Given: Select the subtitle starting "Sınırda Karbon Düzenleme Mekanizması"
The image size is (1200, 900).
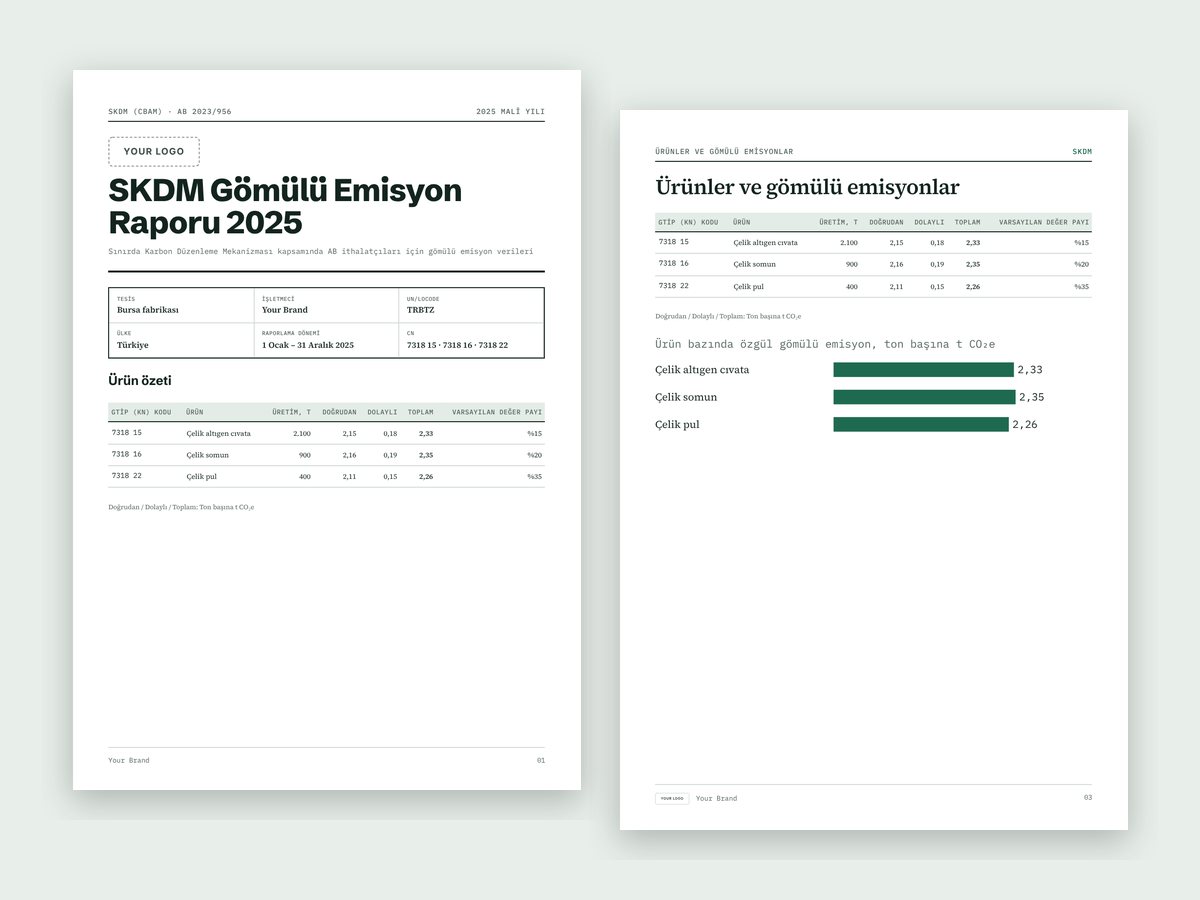Looking at the screenshot, I should (321, 251).
